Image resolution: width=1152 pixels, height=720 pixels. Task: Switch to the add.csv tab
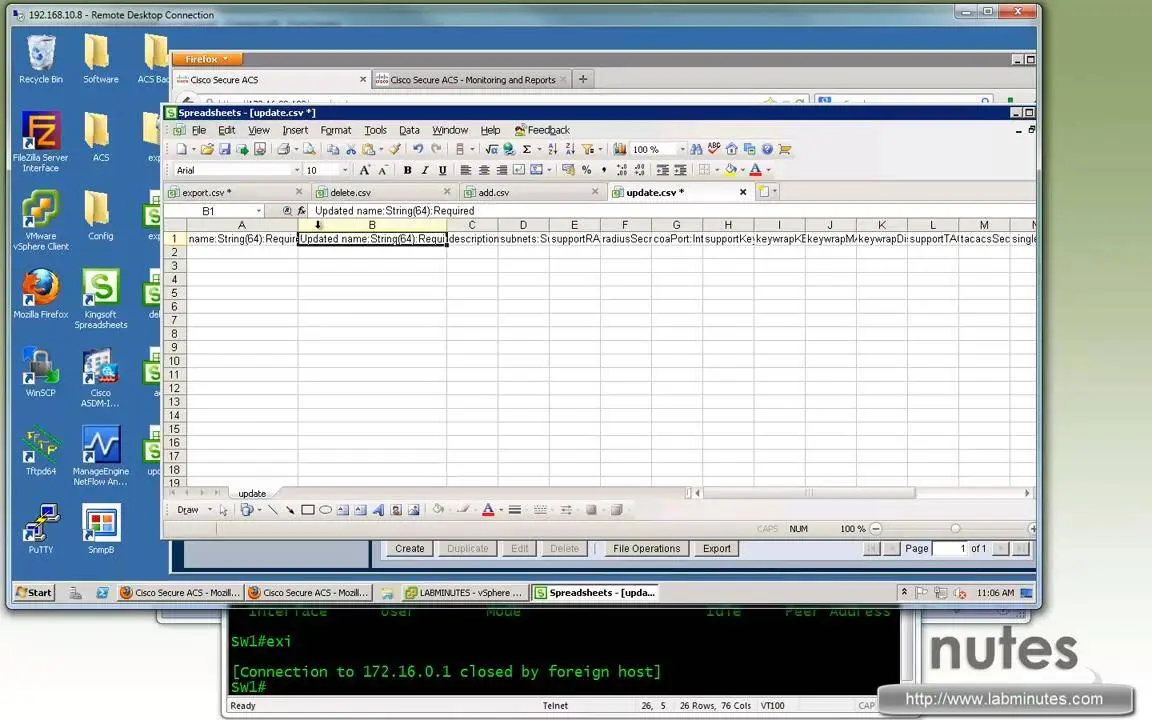click(532, 192)
